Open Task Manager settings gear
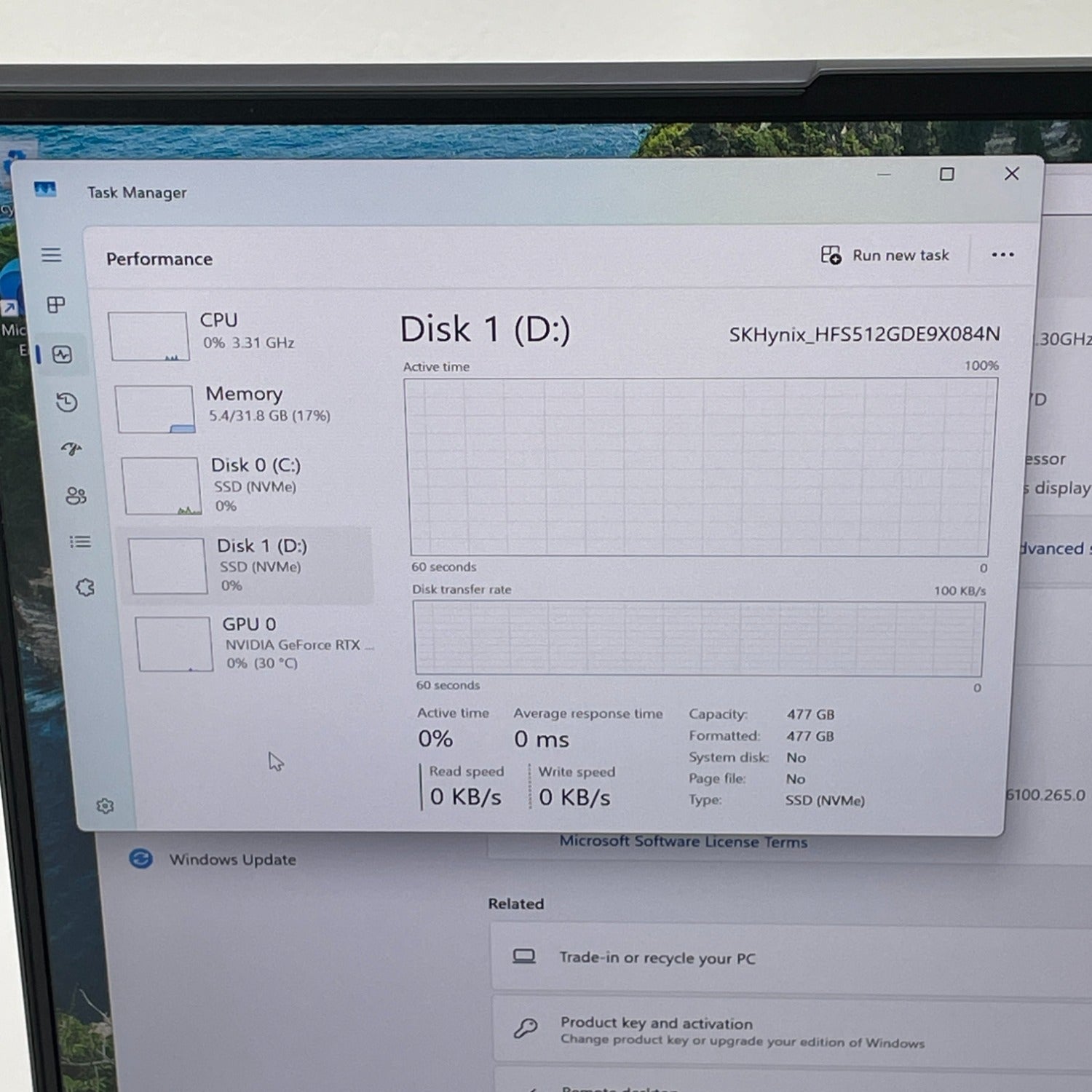 point(105,806)
